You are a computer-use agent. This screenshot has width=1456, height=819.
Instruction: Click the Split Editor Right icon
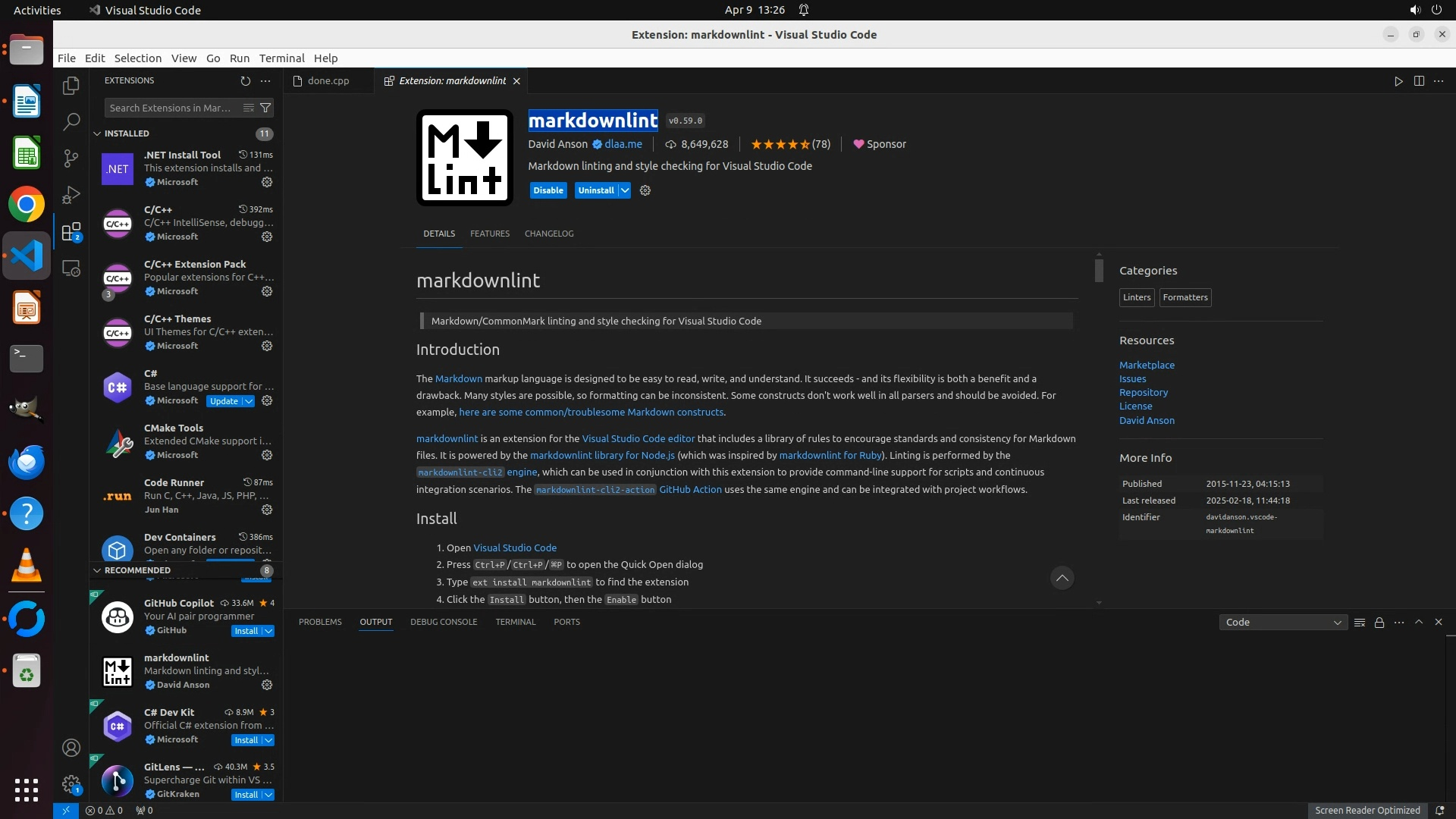1419,81
